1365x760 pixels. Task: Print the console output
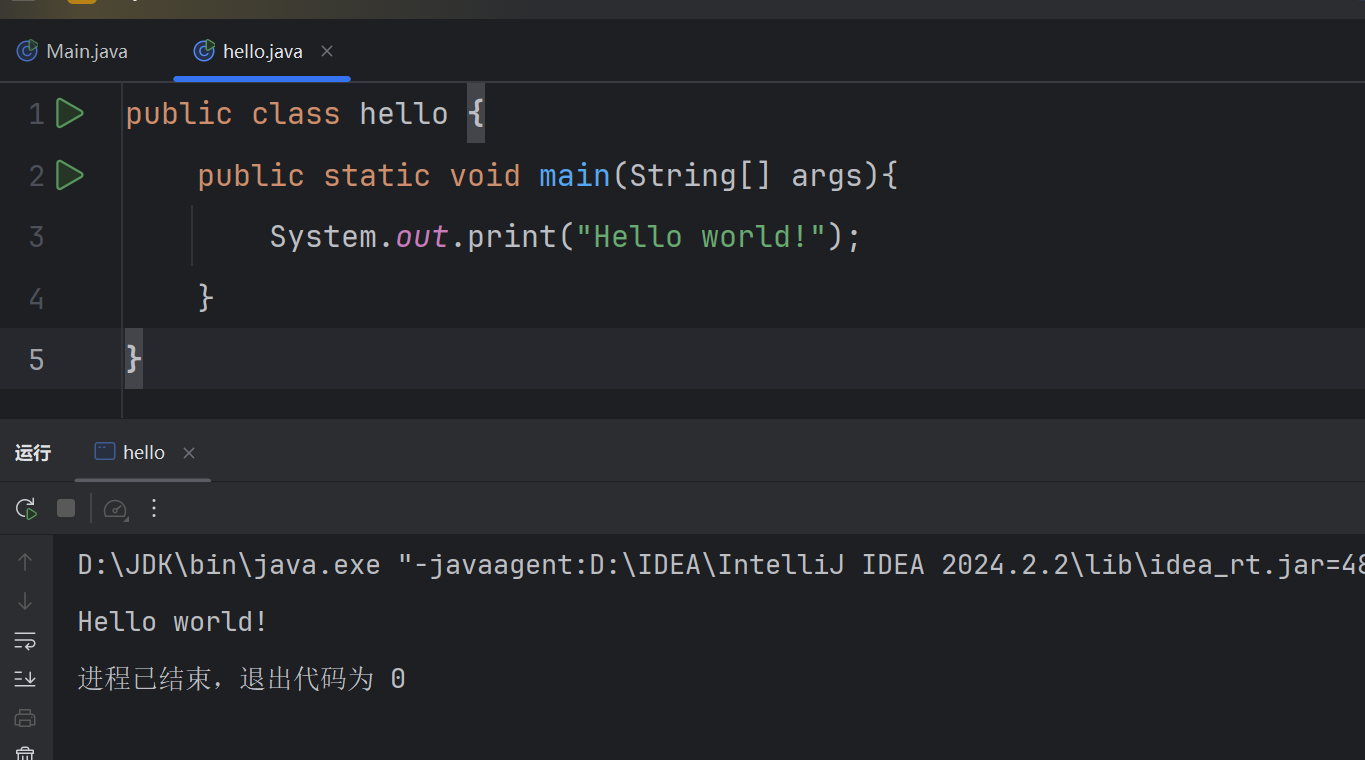(x=25, y=718)
